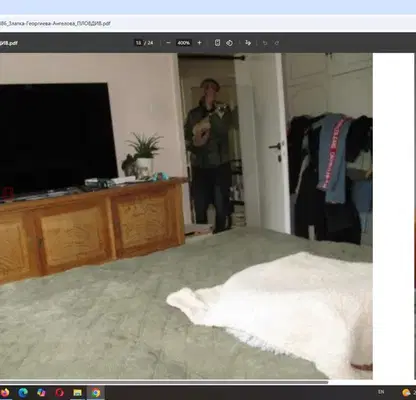Switch to Chrome in the taskbar
This screenshot has width=416, height=400.
[x=96, y=392]
